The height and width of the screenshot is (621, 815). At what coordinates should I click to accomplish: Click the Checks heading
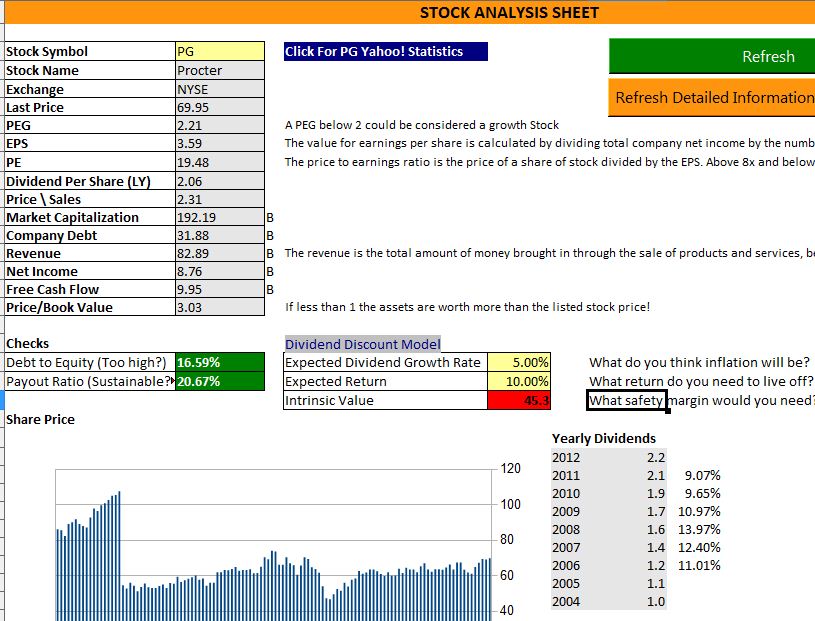click(28, 343)
